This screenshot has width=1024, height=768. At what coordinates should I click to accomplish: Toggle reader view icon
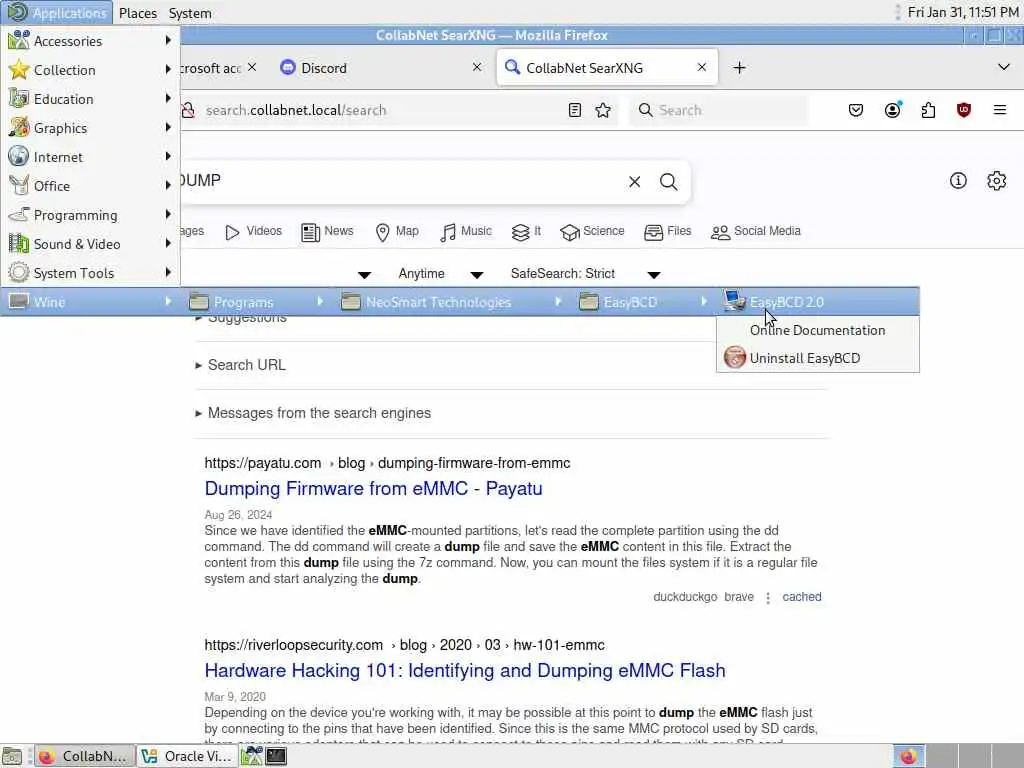[x=575, y=110]
